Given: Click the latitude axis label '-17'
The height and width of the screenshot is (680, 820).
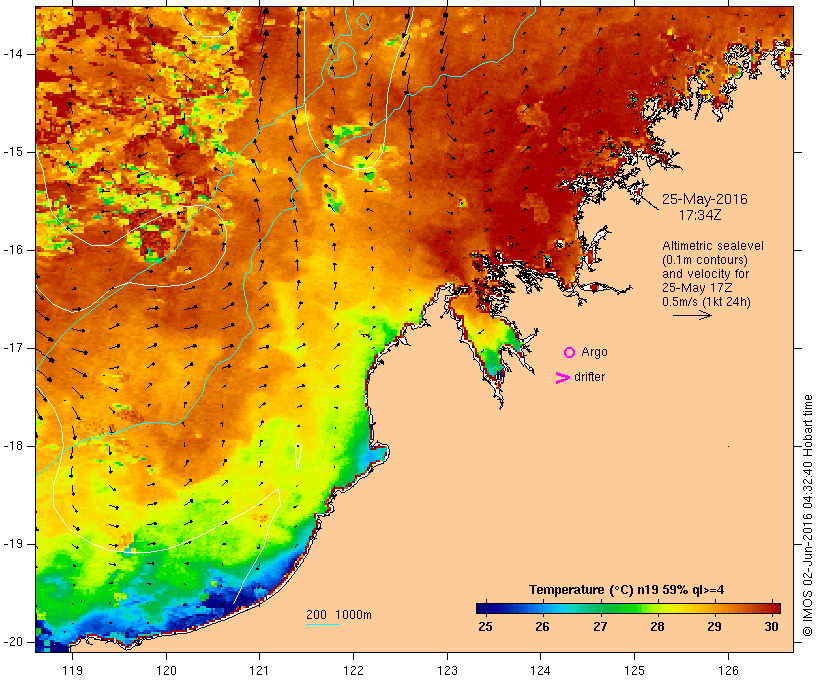Looking at the screenshot, I should 12,348.
